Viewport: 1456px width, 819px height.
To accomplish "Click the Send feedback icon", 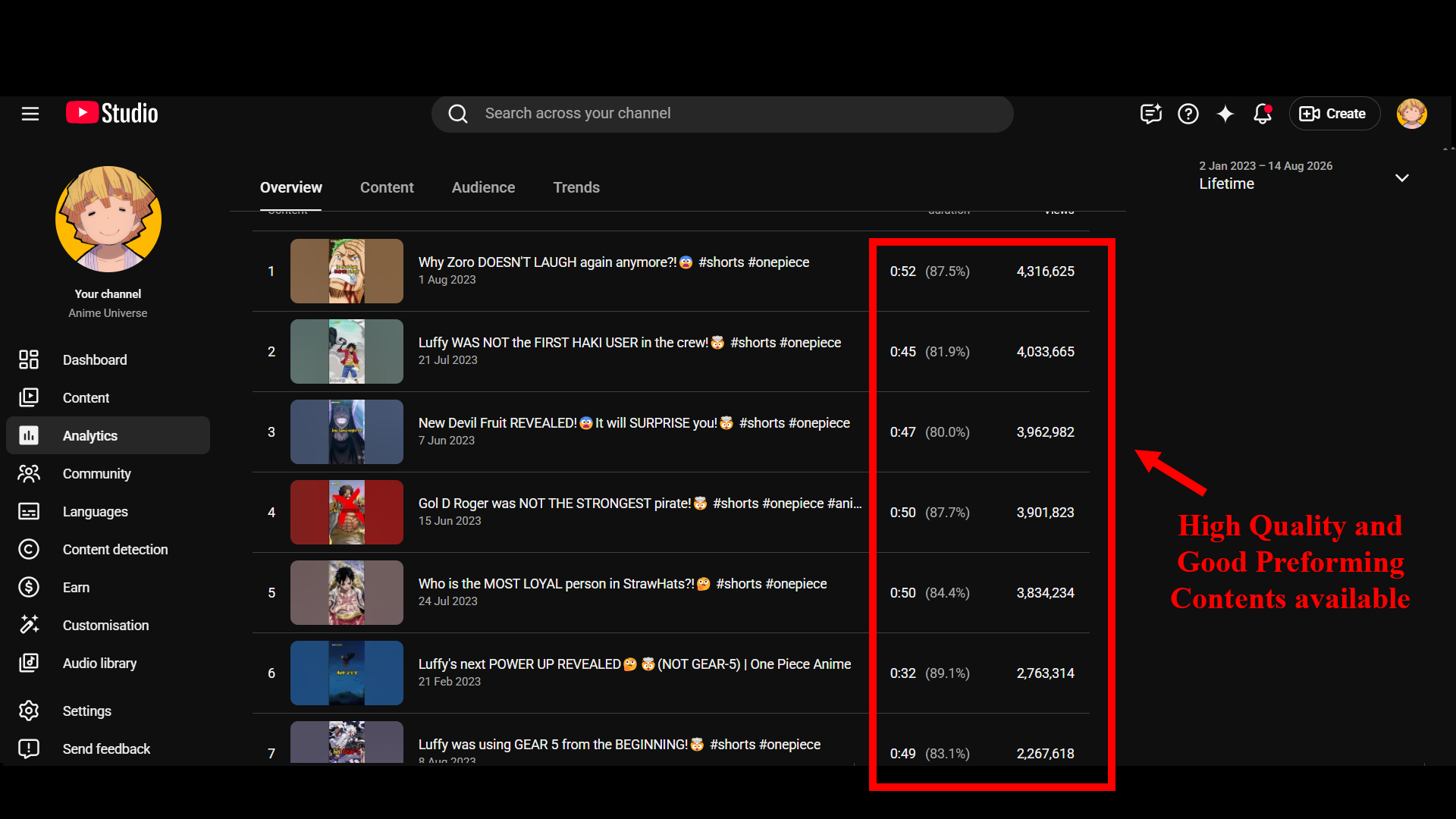I will point(29,748).
